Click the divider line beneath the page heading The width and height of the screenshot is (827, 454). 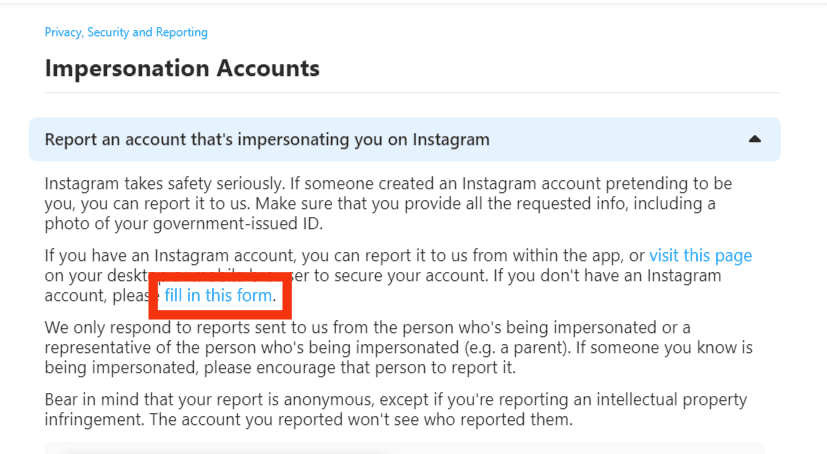(412, 93)
